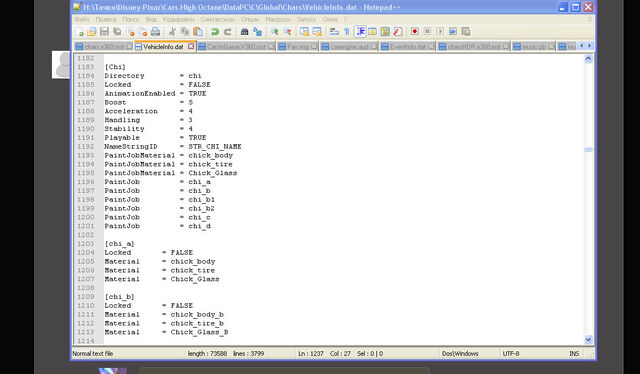Open the Опции menu
The width and height of the screenshot is (640, 374).
(x=250, y=19)
